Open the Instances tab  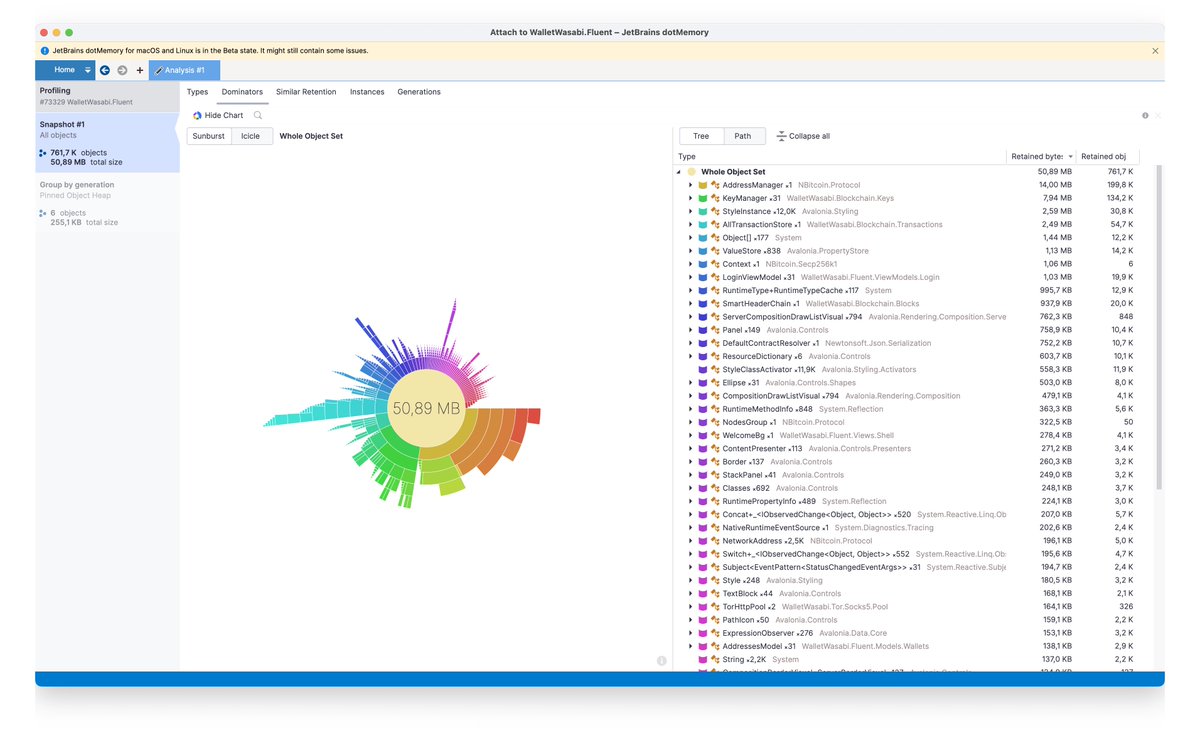tap(367, 92)
